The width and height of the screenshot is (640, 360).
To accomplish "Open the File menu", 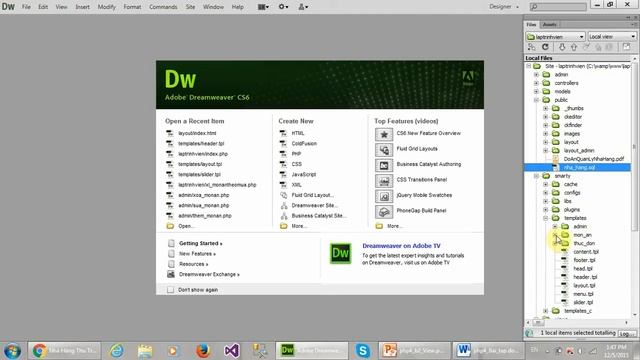I will [26, 7].
